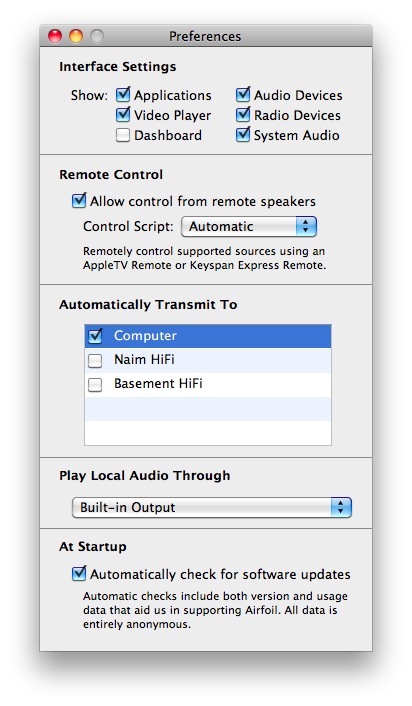
Task: Uncheck the Computer speaker checkbox
Action: (x=95, y=336)
